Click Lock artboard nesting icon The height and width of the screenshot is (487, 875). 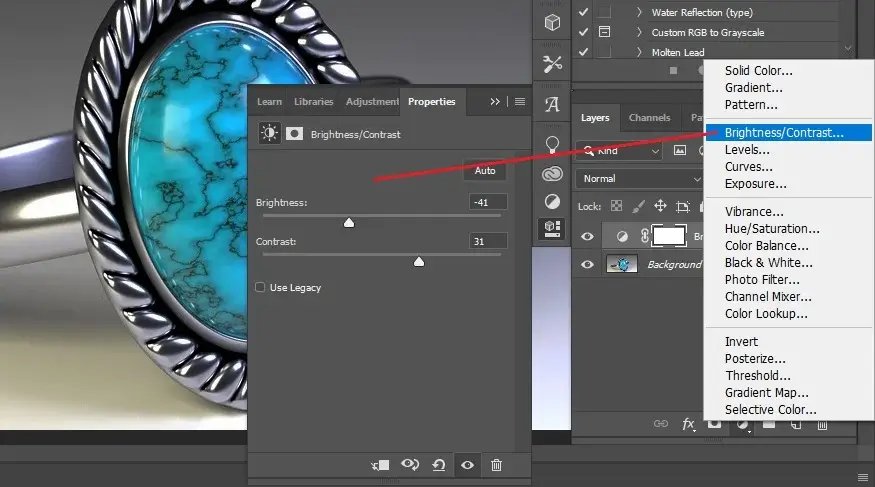[682, 206]
